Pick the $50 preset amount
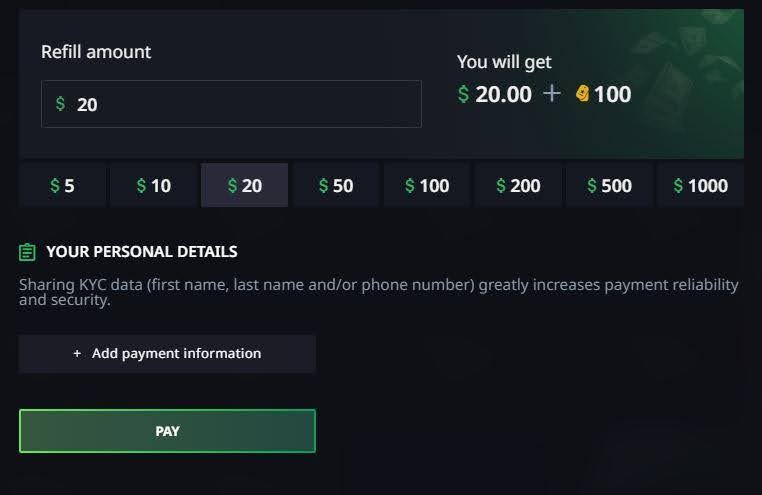 (336, 185)
